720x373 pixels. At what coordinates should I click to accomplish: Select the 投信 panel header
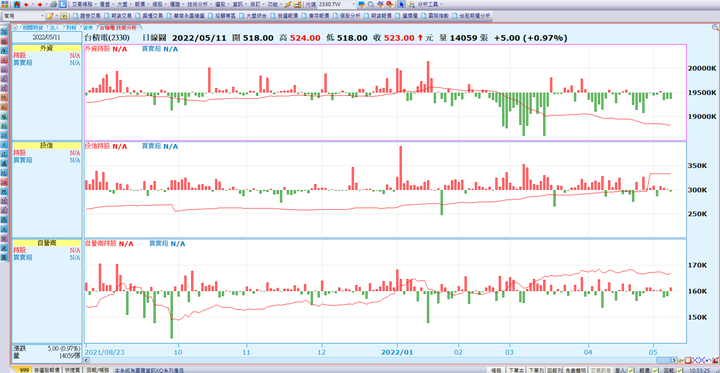tap(46, 145)
